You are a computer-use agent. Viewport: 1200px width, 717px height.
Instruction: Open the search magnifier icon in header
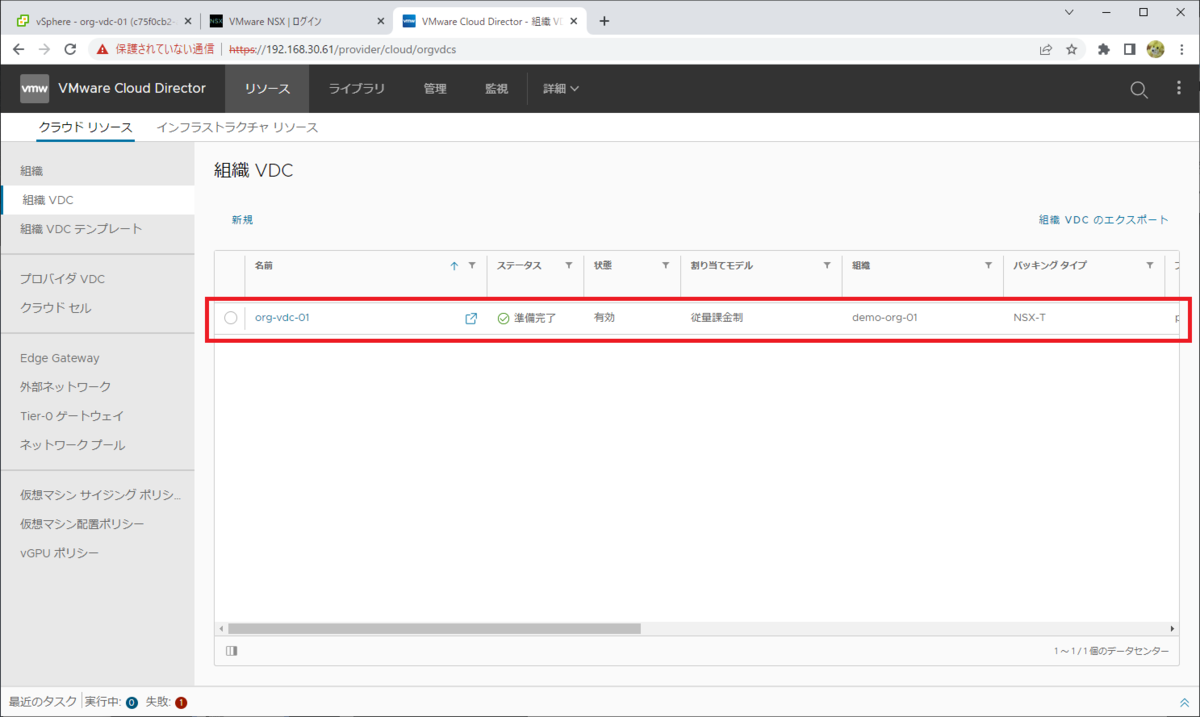[1138, 89]
